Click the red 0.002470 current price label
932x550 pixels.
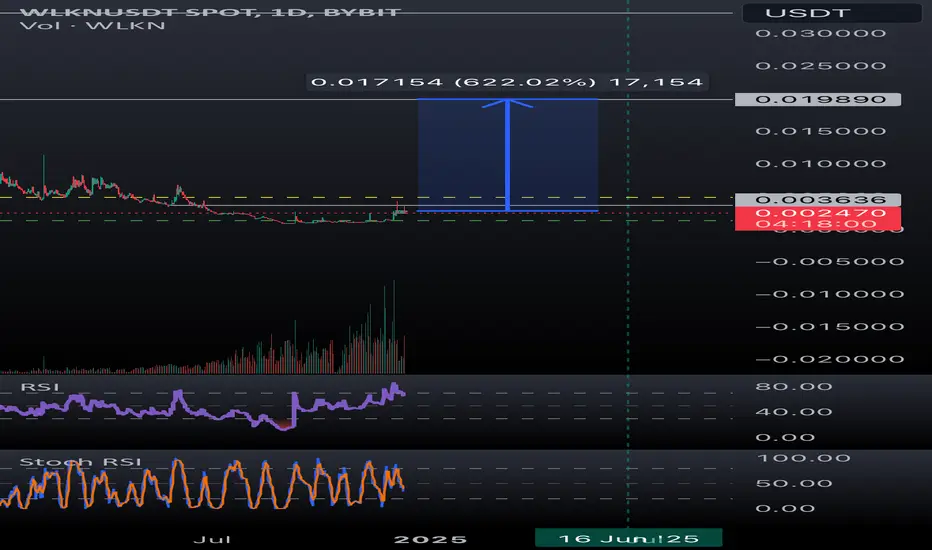[x=820, y=212]
